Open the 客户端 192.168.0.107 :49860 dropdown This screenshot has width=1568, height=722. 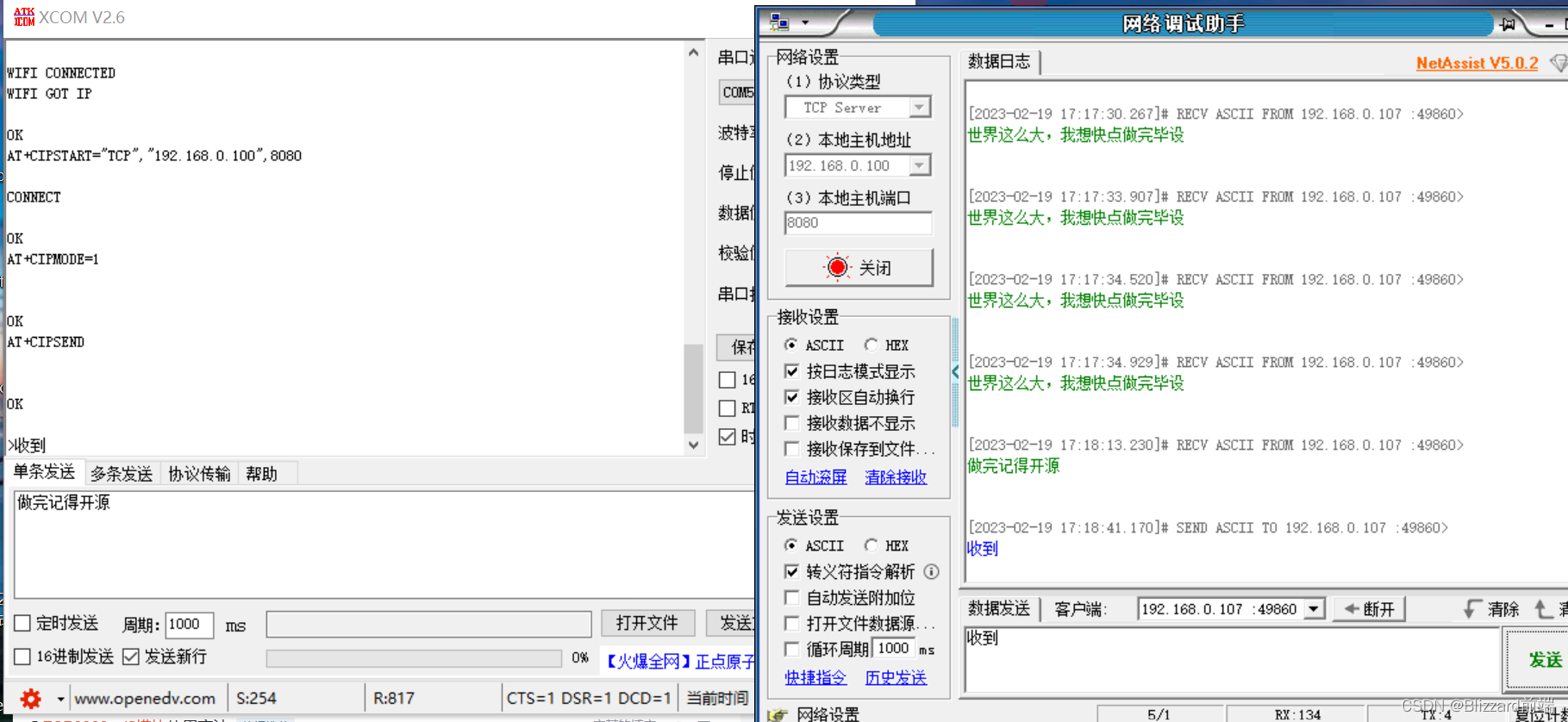(1313, 609)
